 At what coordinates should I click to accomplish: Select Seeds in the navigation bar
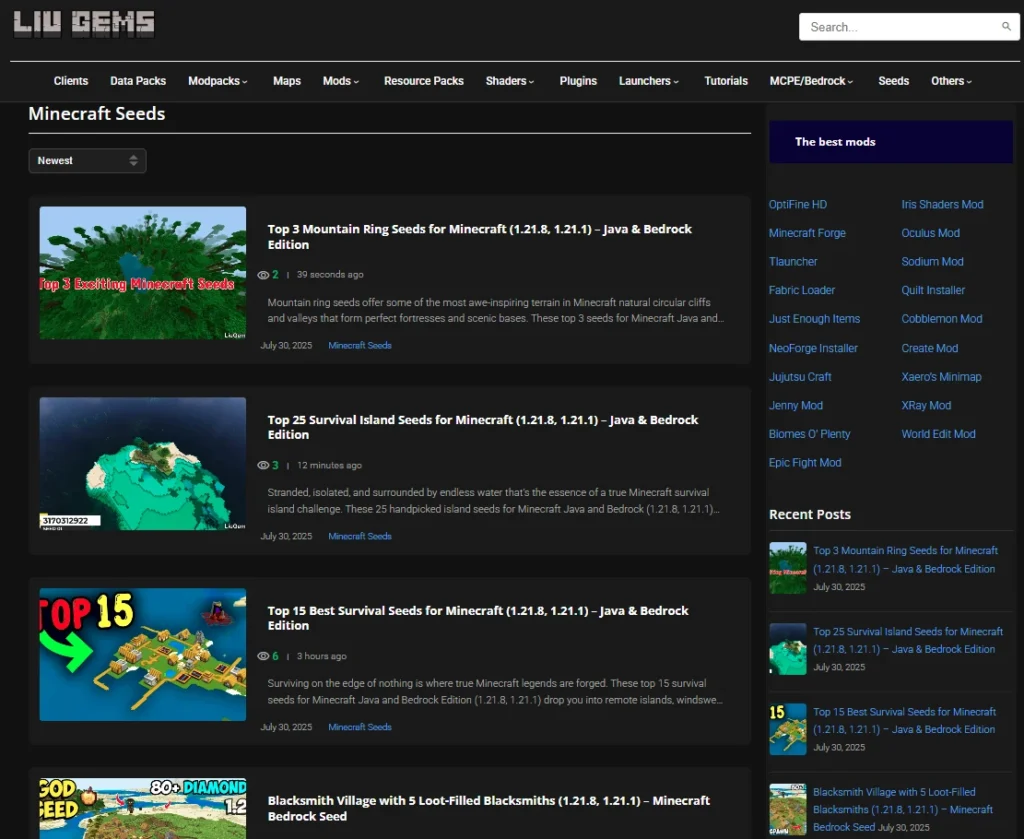click(x=893, y=81)
